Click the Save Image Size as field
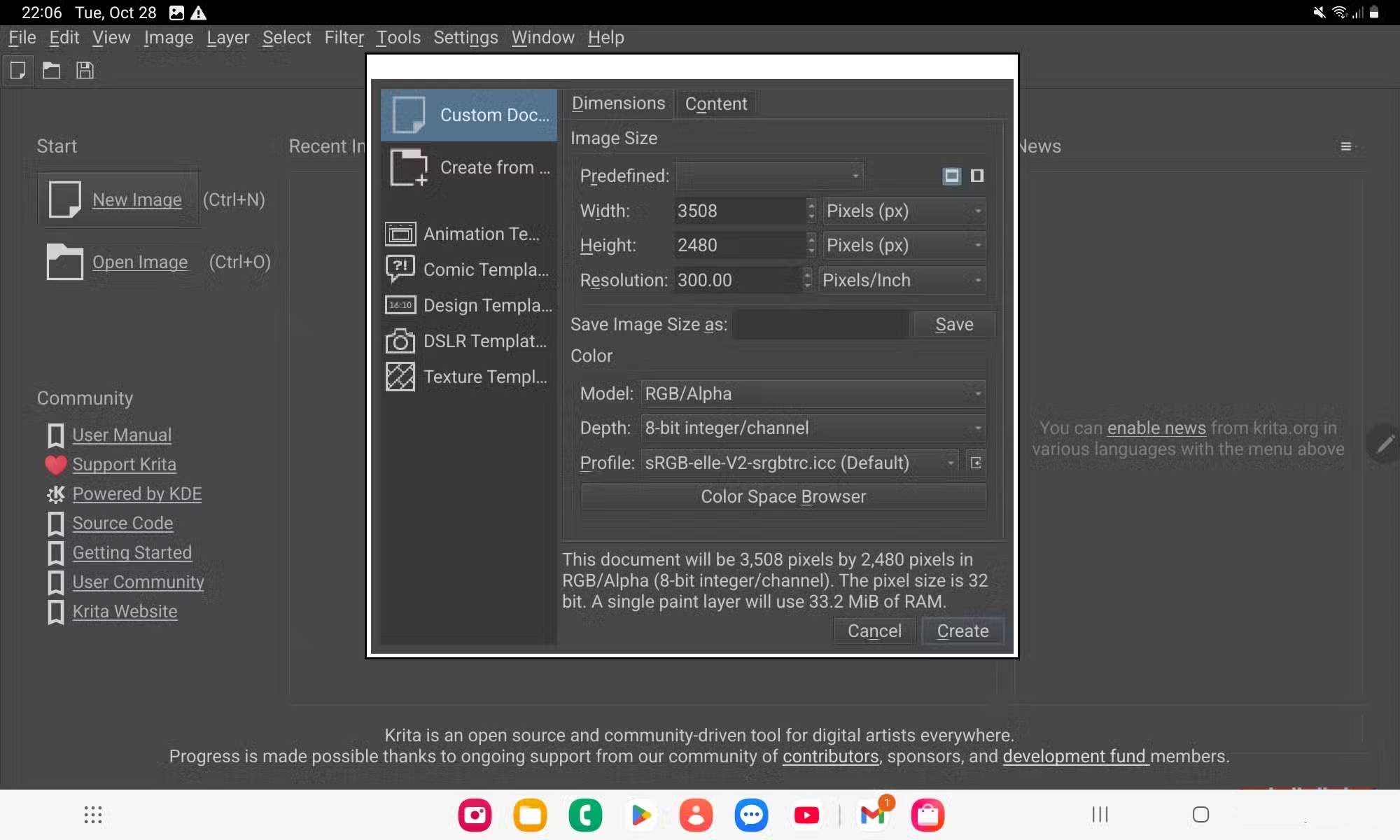Image resolution: width=1400 pixels, height=840 pixels. point(820,324)
